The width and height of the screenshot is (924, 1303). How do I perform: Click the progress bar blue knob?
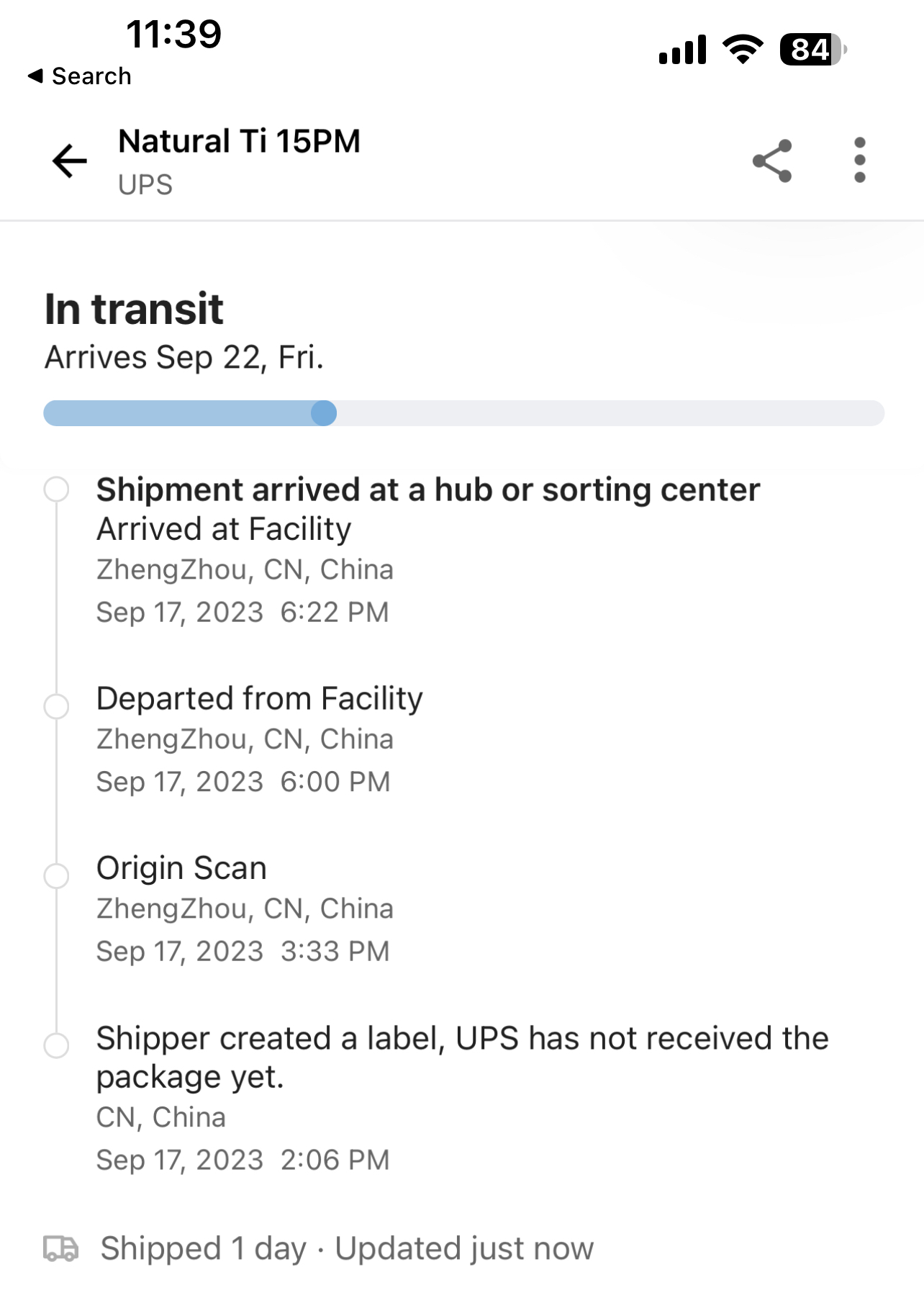[x=324, y=413]
